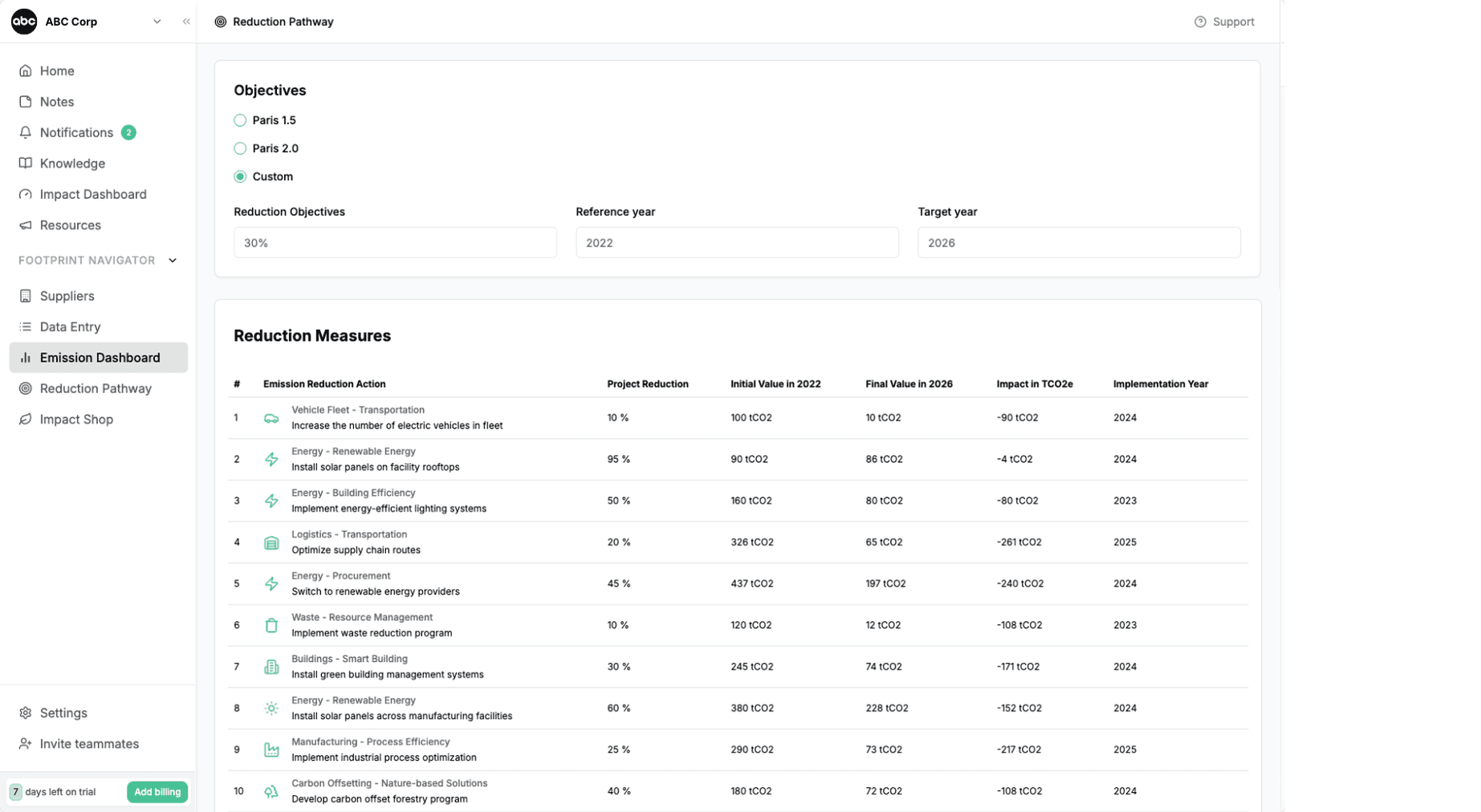Open the Suppliers page

pyautogui.click(x=99, y=296)
